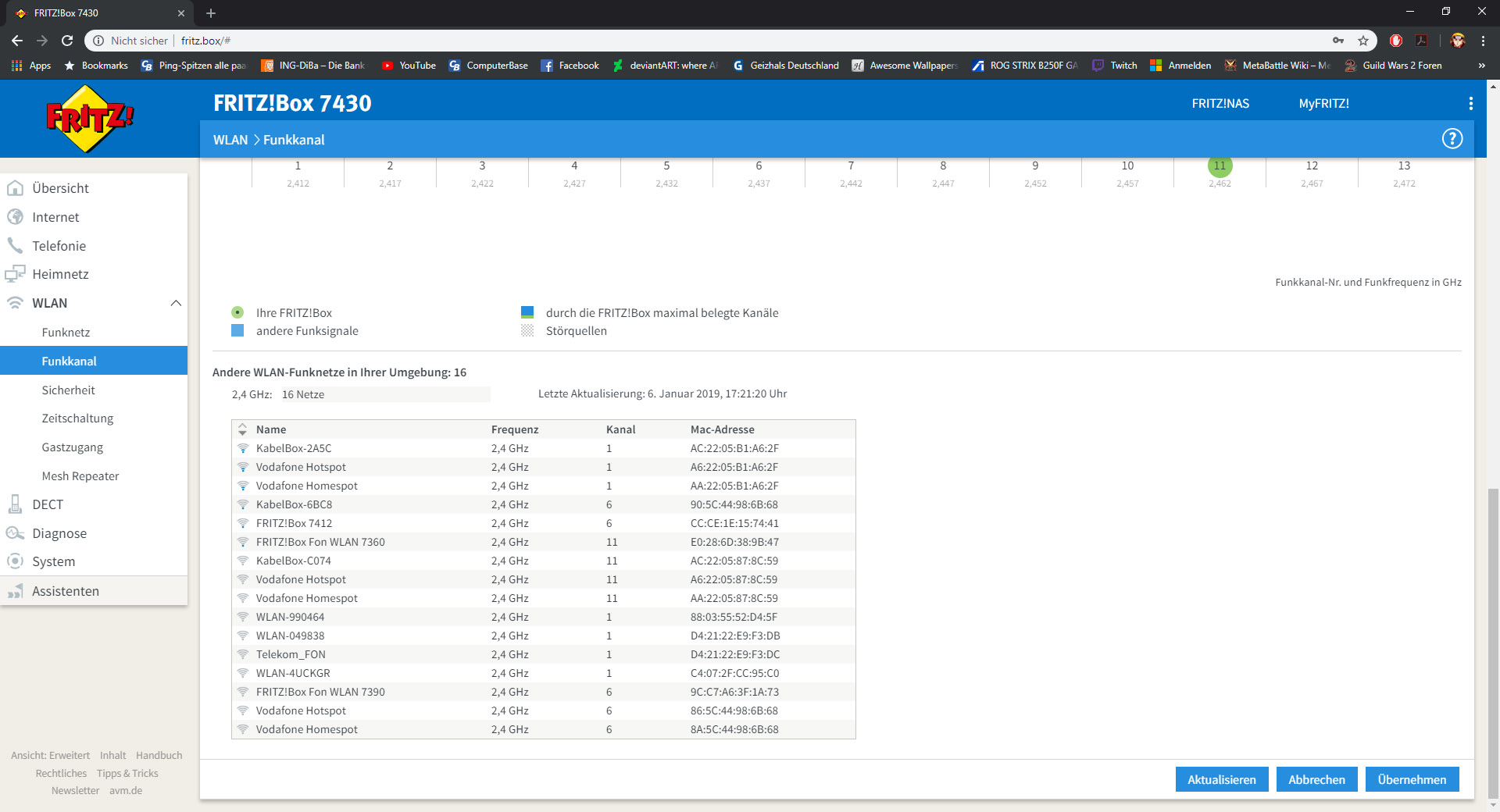Click the Assistenten wizard icon
1500x812 pixels.
tap(15, 591)
